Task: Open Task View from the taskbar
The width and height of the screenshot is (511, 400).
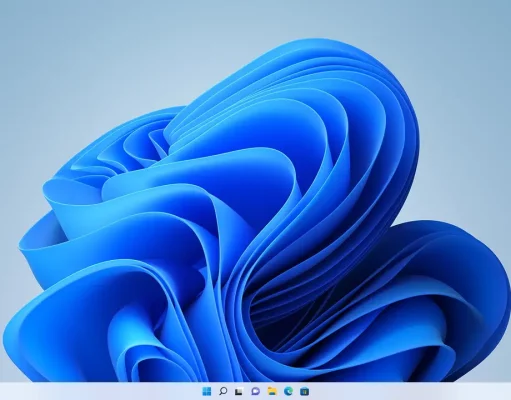Action: coord(239,391)
